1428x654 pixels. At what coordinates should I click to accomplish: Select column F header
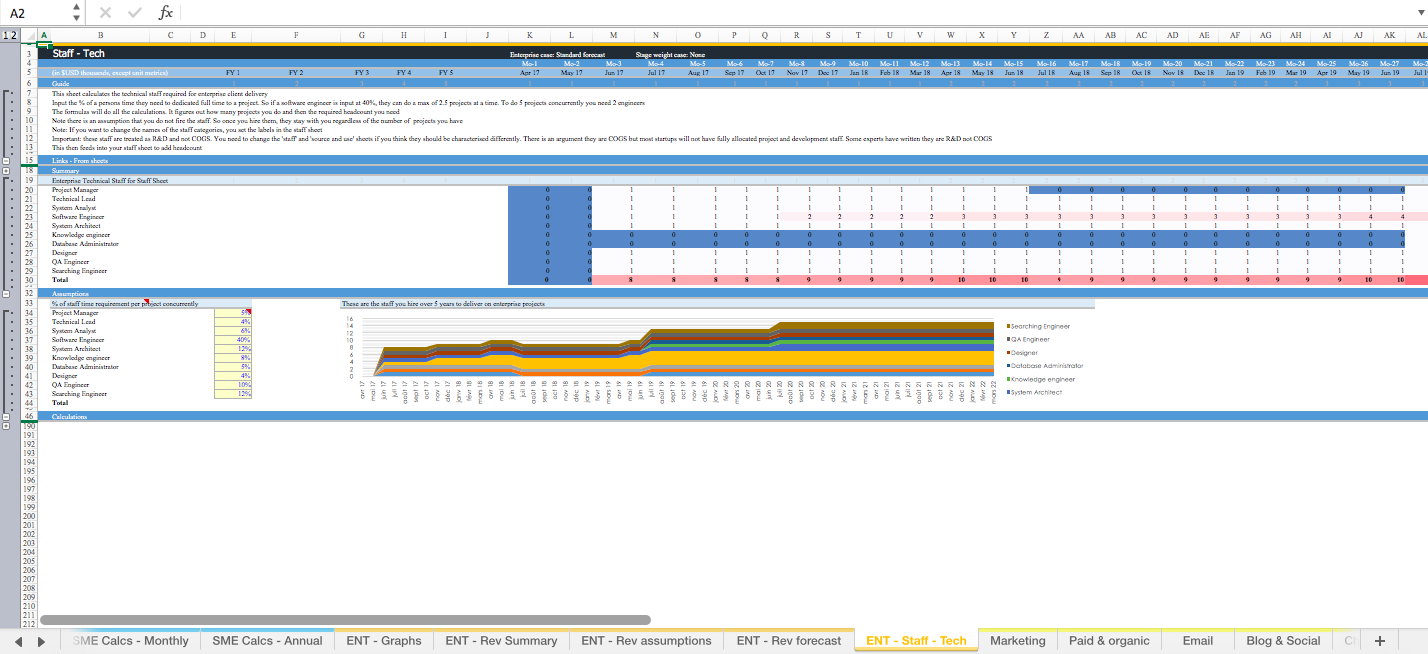click(296, 35)
